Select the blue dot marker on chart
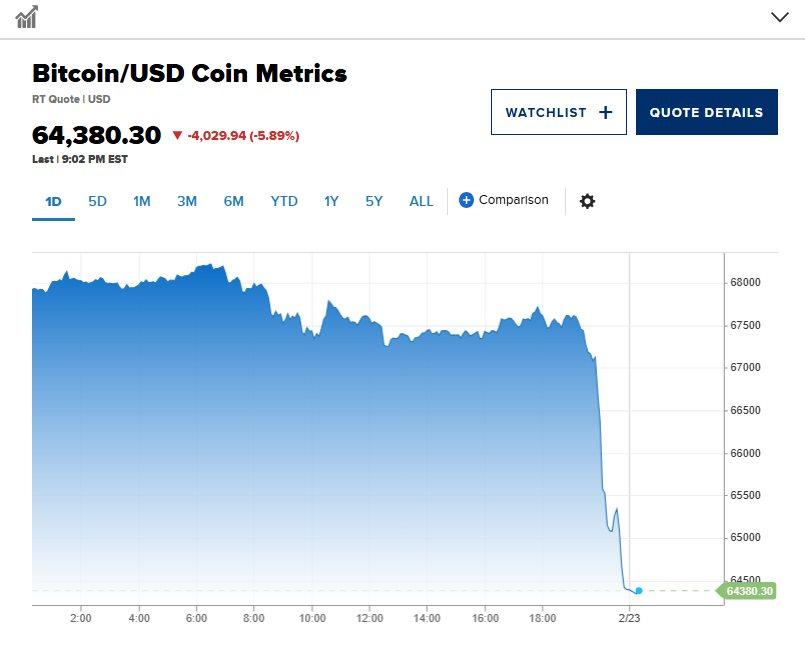 coord(638,591)
